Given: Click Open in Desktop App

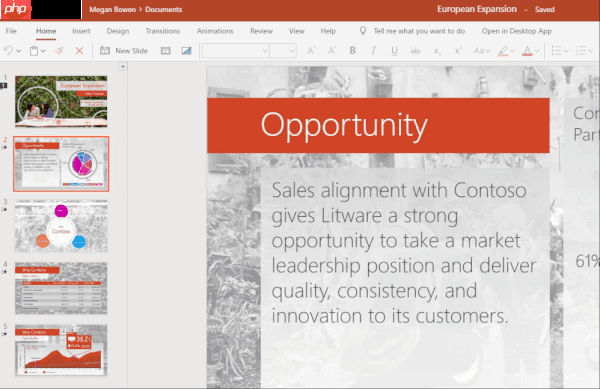Looking at the screenshot, I should tap(517, 31).
